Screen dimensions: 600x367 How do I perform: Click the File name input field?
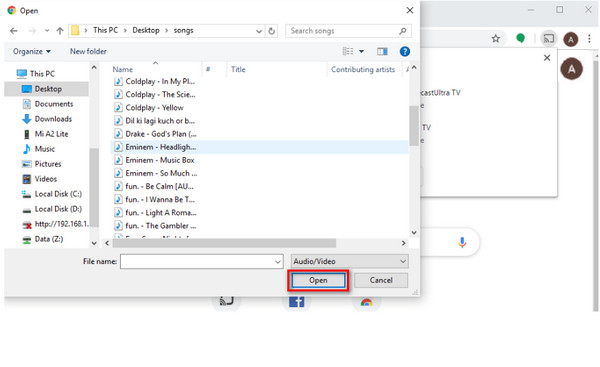pyautogui.click(x=197, y=262)
